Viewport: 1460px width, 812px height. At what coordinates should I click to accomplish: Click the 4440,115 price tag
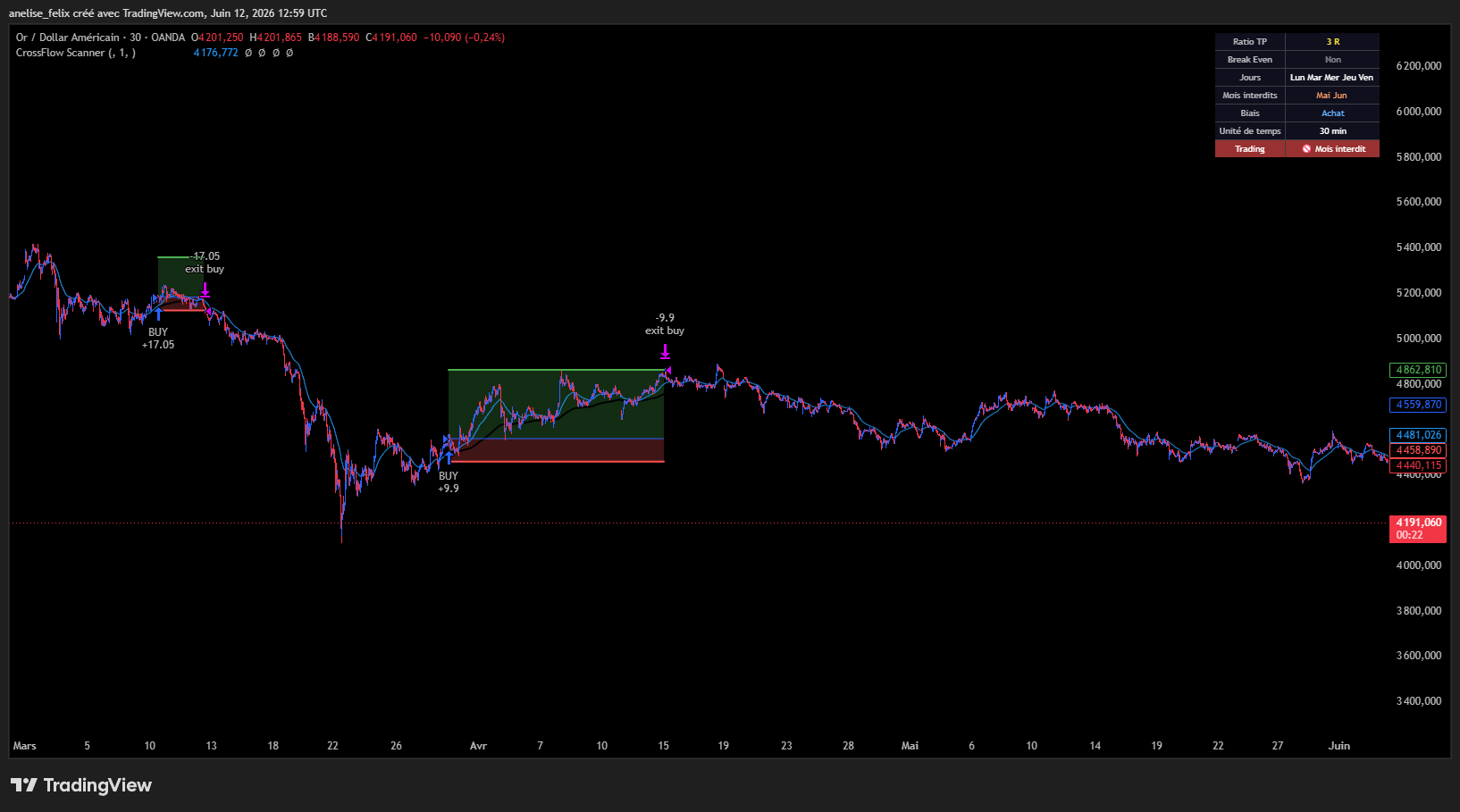[x=1418, y=465]
